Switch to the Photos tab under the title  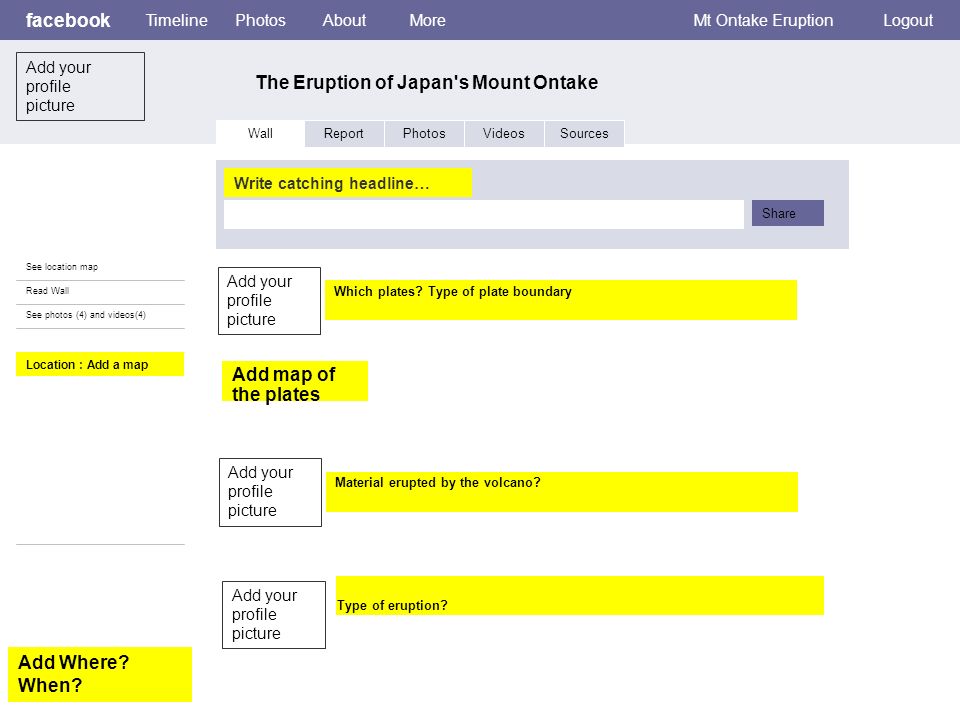424,133
